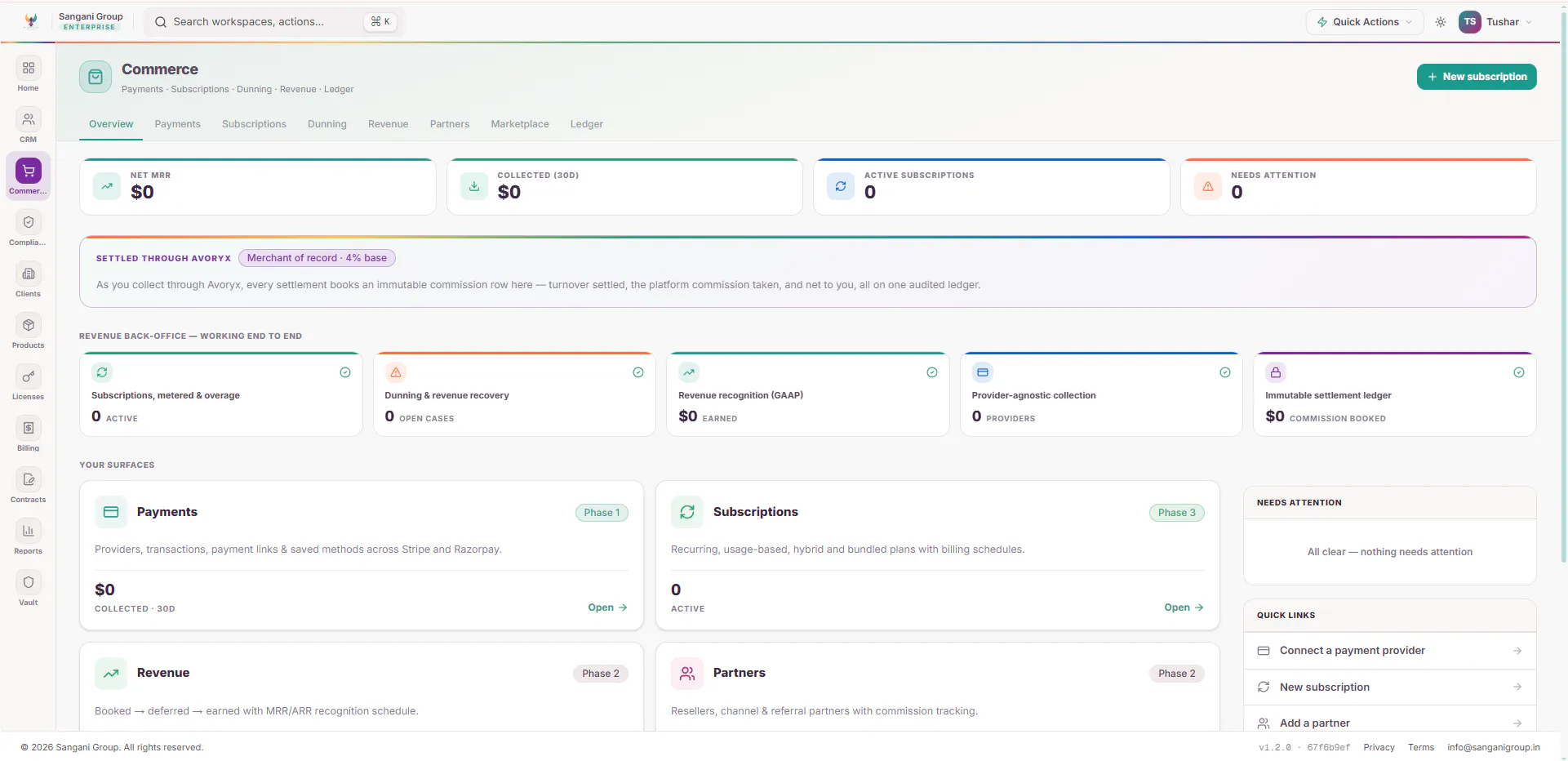Click Add a partner quick link

pos(1389,723)
